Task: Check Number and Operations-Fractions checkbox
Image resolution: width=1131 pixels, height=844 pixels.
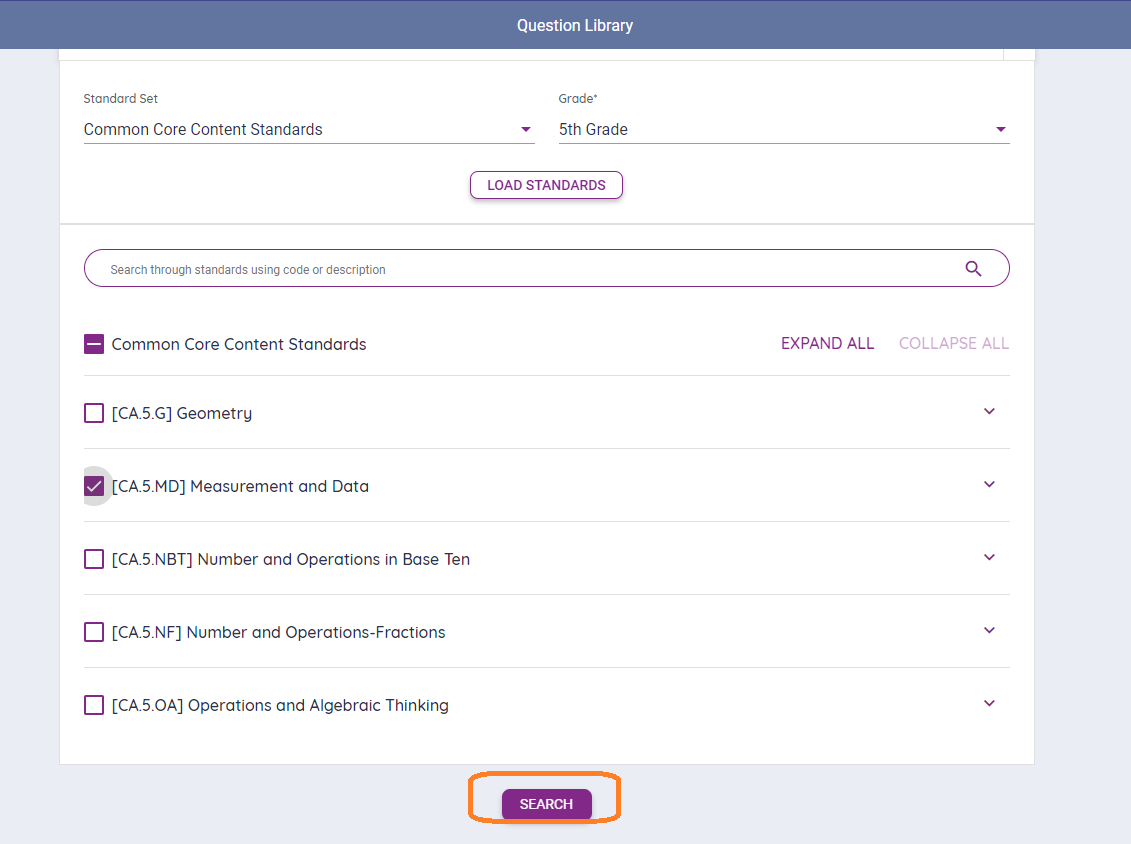Action: tap(94, 632)
